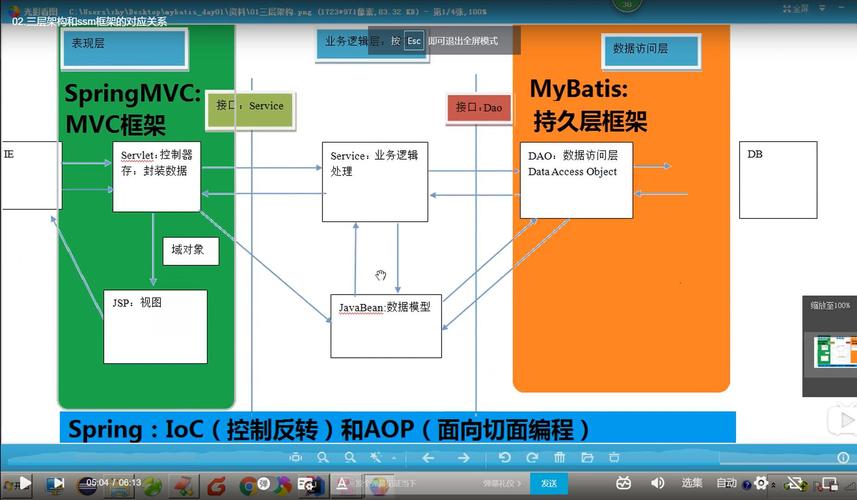Screen dimensions: 857x500
Task: Delete current image with trash icon
Action: (x=560, y=457)
